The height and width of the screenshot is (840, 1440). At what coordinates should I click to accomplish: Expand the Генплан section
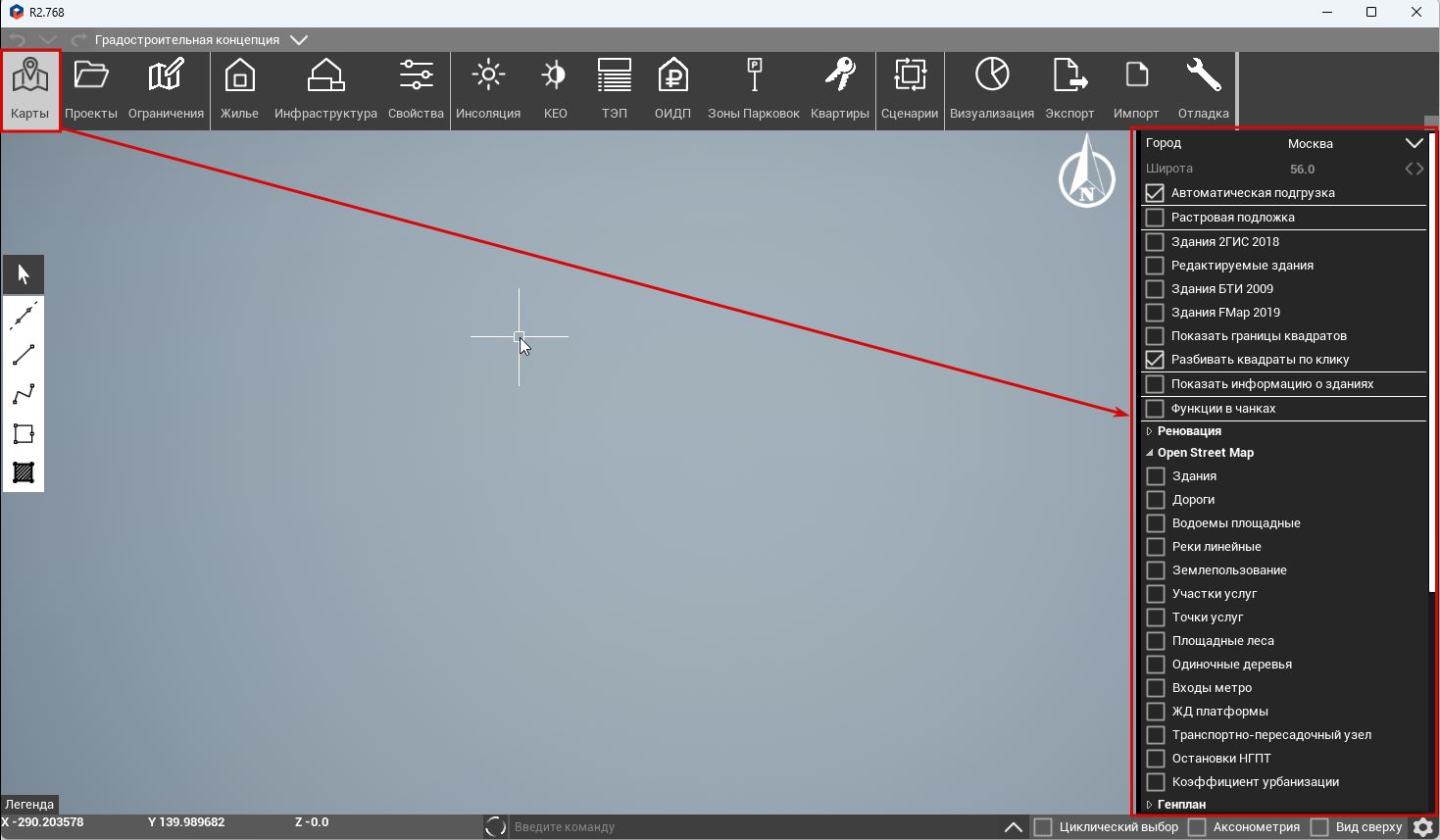[x=1149, y=805]
